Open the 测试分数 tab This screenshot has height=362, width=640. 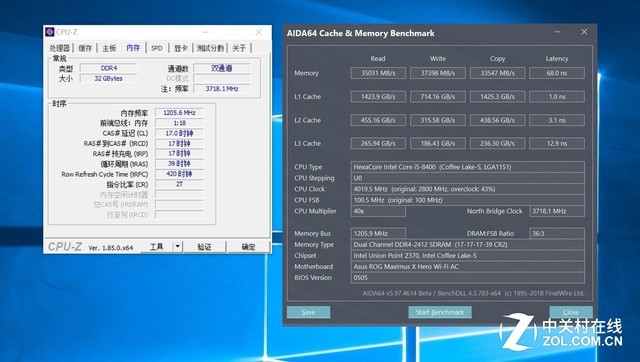pyautogui.click(x=210, y=48)
